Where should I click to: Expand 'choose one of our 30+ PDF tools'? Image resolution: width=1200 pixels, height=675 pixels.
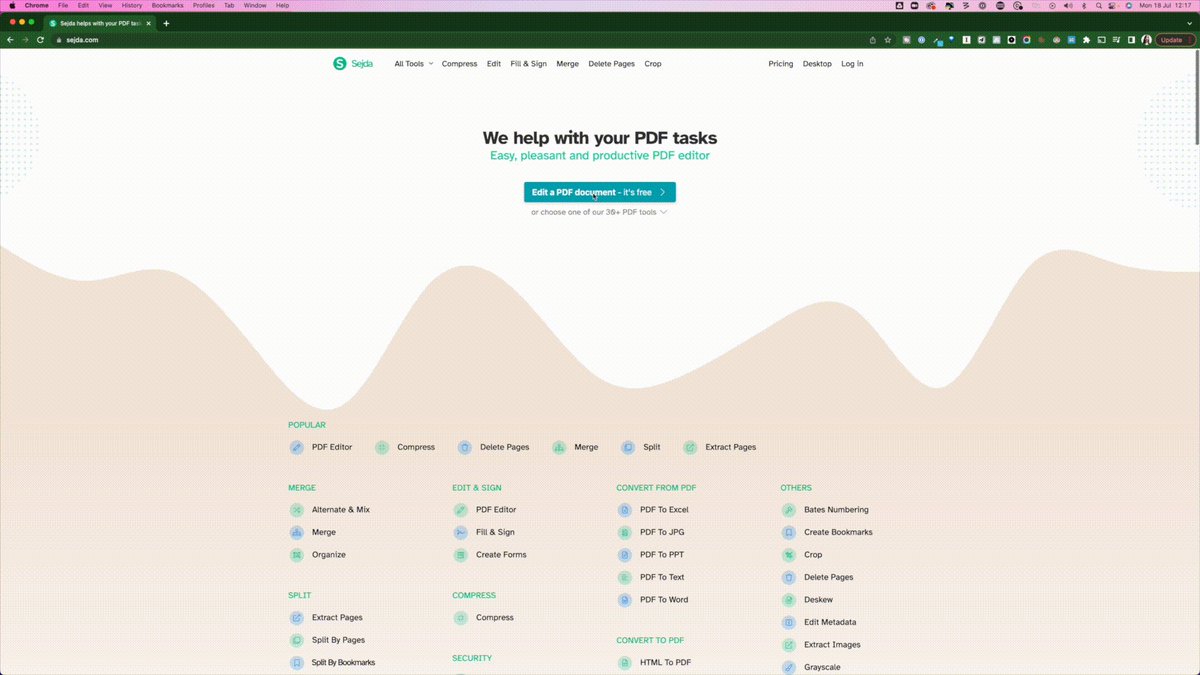coord(599,212)
